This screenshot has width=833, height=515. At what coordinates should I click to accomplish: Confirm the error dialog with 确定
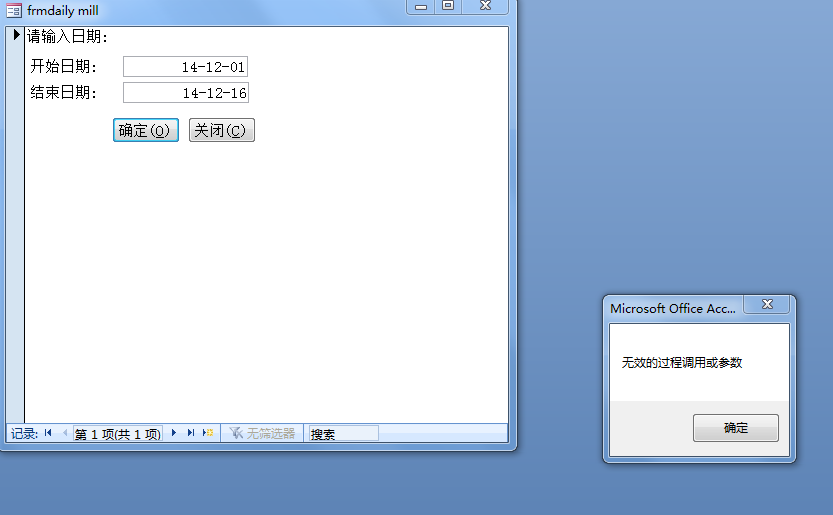735,428
